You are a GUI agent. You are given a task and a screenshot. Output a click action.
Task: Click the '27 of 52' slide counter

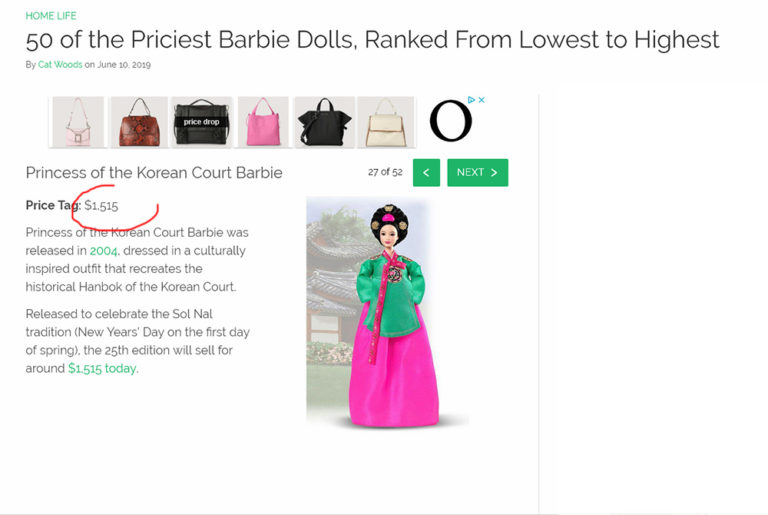(x=385, y=172)
